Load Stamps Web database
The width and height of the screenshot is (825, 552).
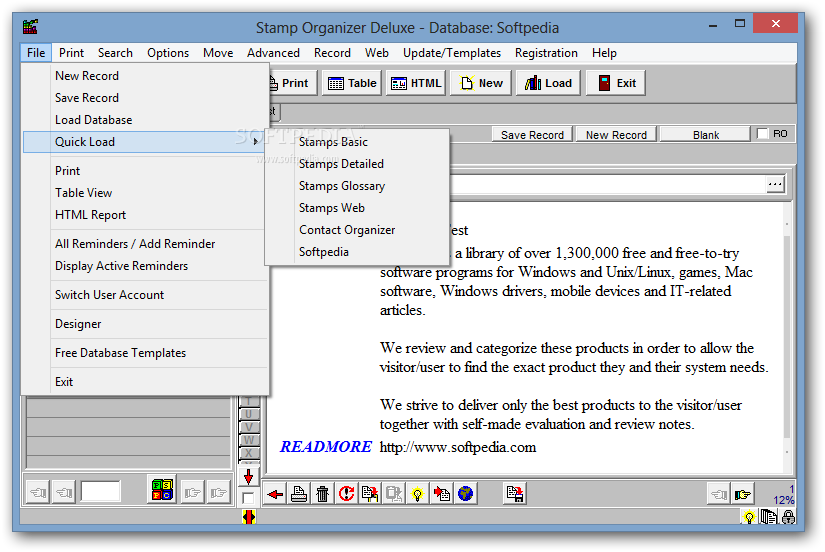pos(358,208)
